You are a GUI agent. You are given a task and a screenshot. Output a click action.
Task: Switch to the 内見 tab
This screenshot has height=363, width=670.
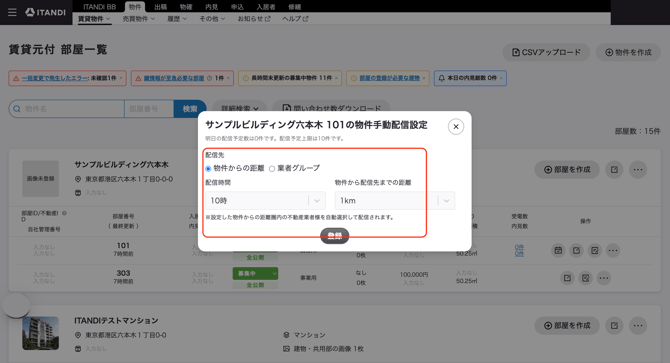pyautogui.click(x=212, y=7)
